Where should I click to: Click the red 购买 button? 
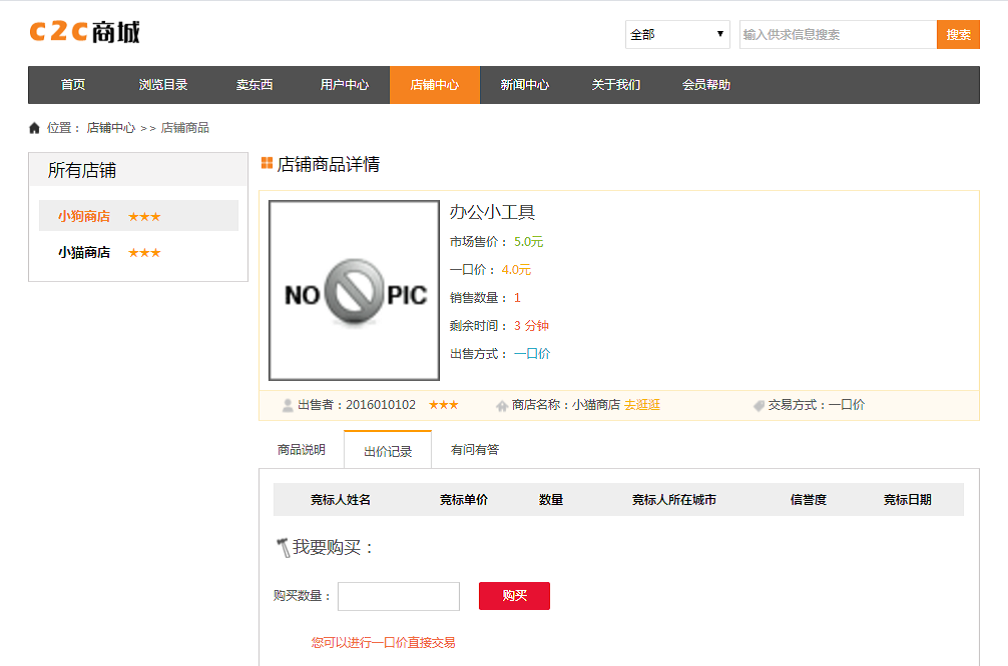coord(514,596)
